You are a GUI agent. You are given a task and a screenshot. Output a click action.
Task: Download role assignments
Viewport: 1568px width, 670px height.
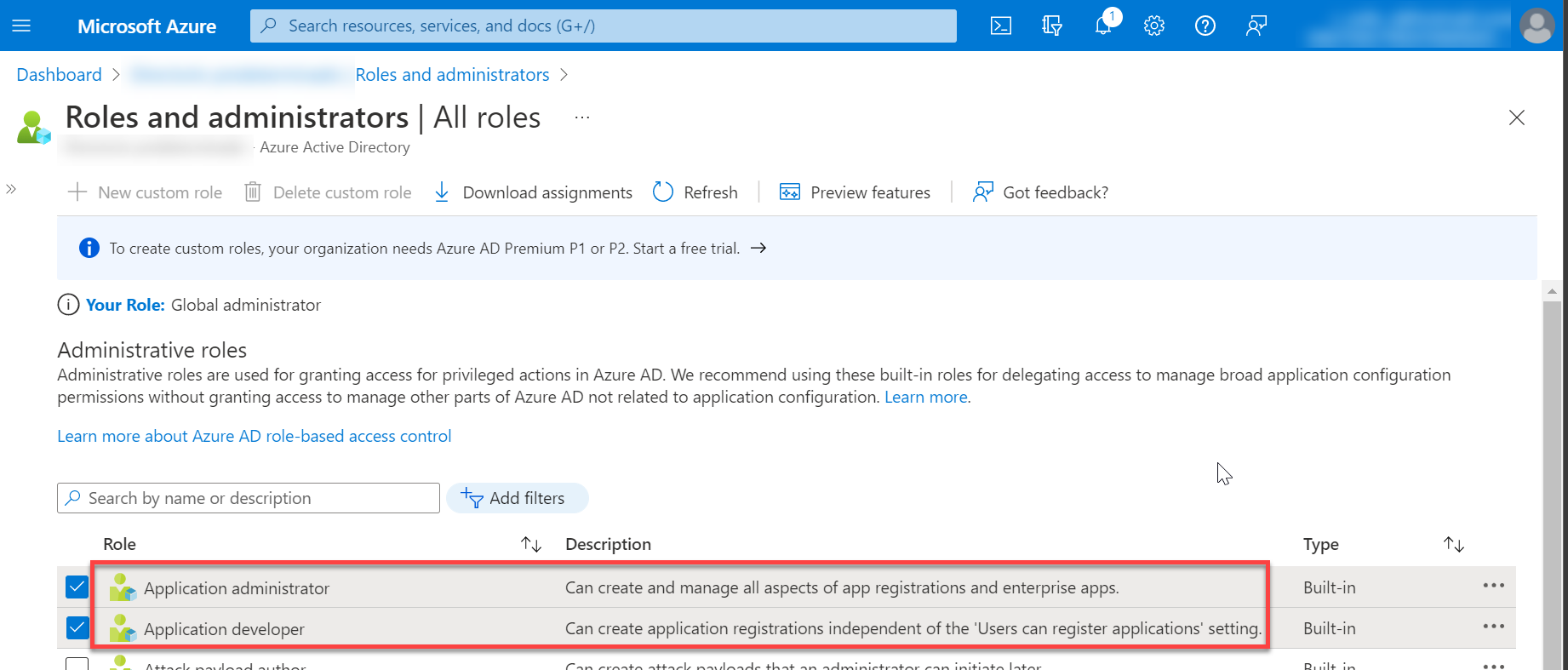[x=533, y=192]
